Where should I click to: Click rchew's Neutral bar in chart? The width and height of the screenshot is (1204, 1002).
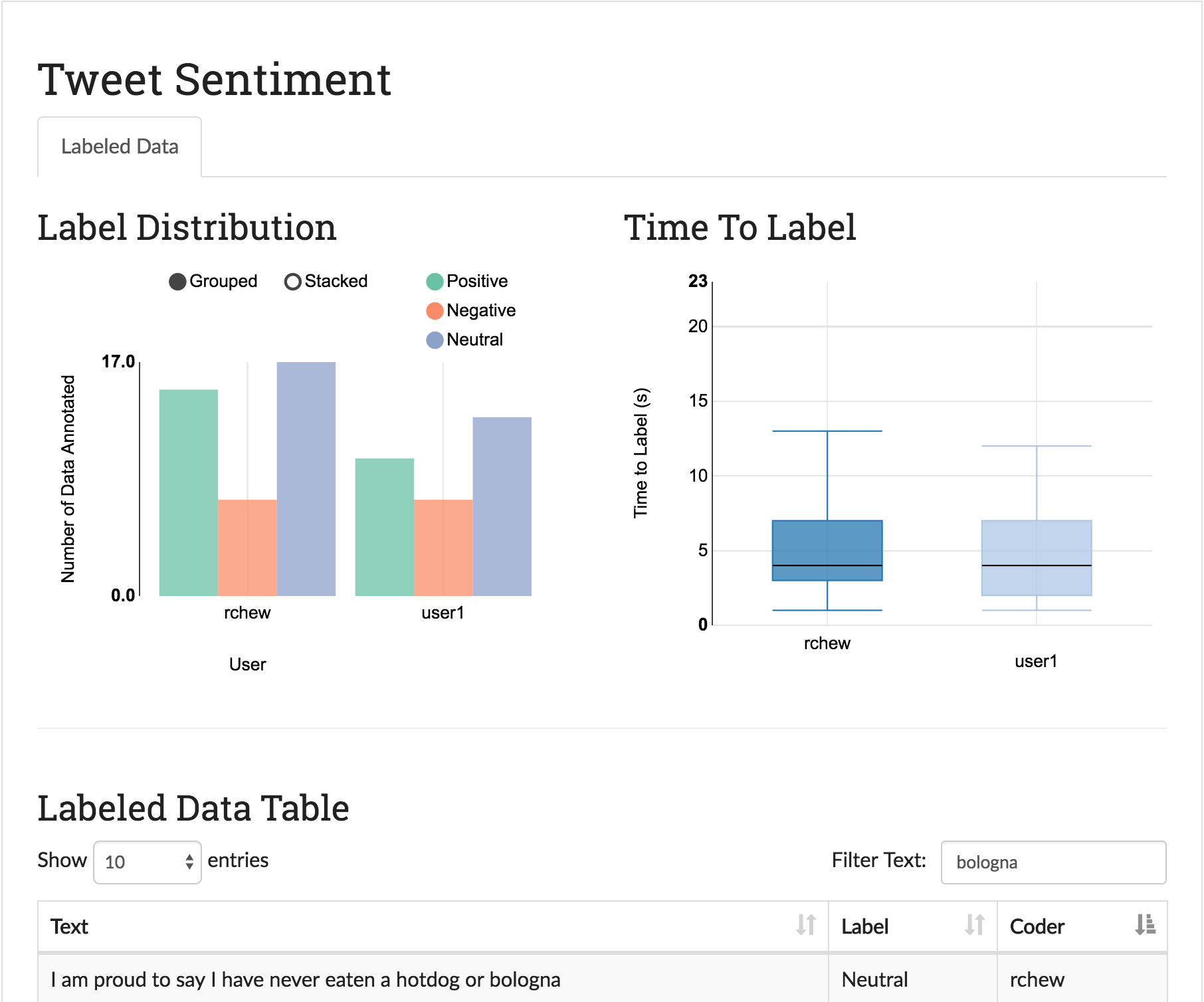coord(306,478)
